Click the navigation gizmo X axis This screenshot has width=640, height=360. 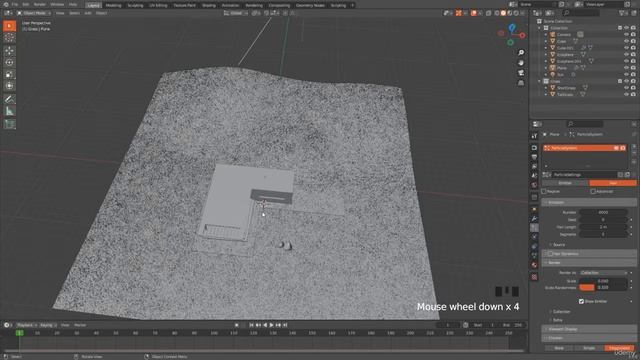(522, 36)
